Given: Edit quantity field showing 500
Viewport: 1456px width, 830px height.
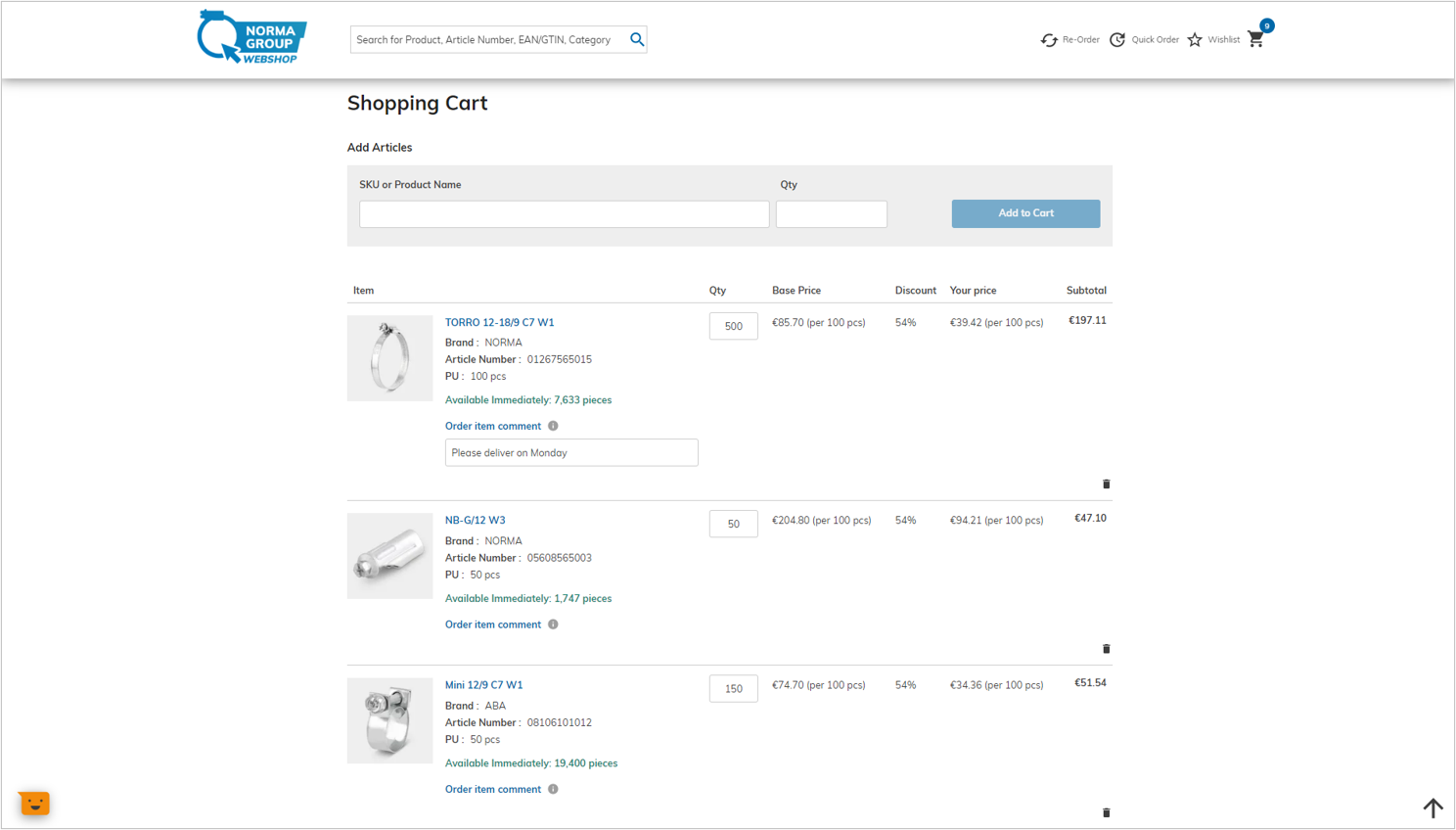Looking at the screenshot, I should tap(733, 326).
